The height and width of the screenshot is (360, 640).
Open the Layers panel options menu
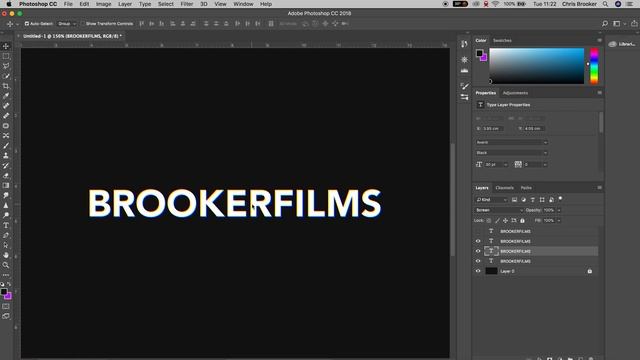click(599, 188)
